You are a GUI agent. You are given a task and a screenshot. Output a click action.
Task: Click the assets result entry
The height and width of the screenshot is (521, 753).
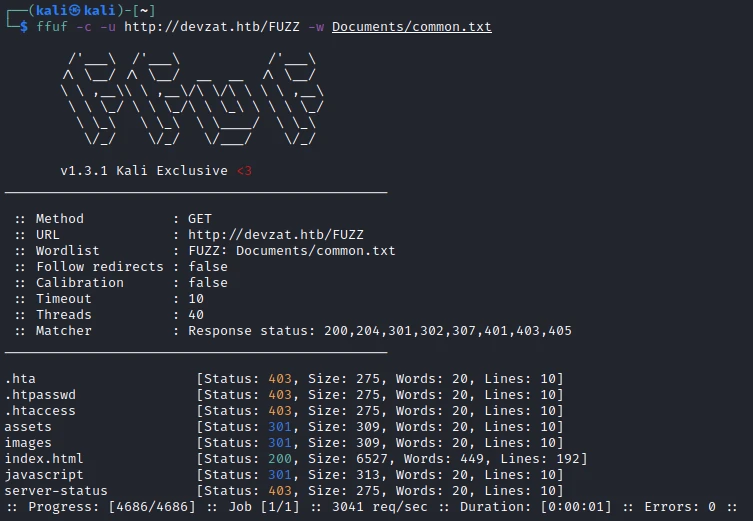[28, 427]
